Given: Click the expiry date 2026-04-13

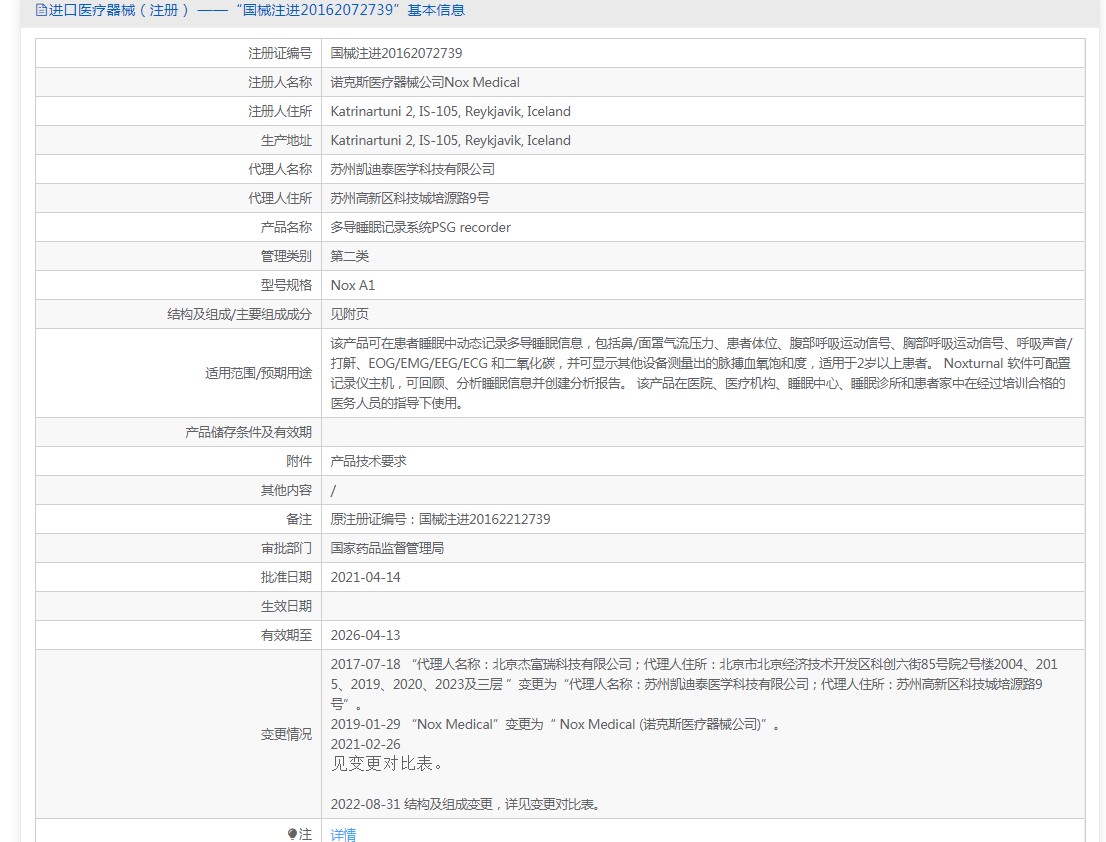Looking at the screenshot, I should pyautogui.click(x=365, y=635).
